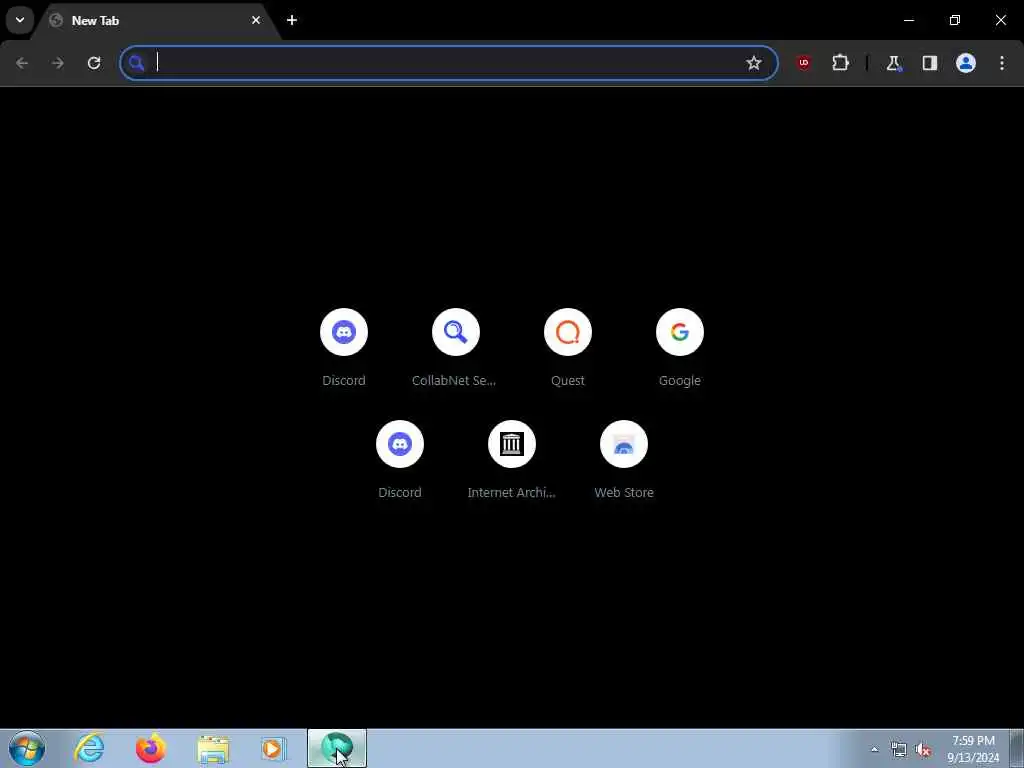This screenshot has width=1024, height=768.
Task: Open the Windows Start menu
Action: (x=27, y=748)
